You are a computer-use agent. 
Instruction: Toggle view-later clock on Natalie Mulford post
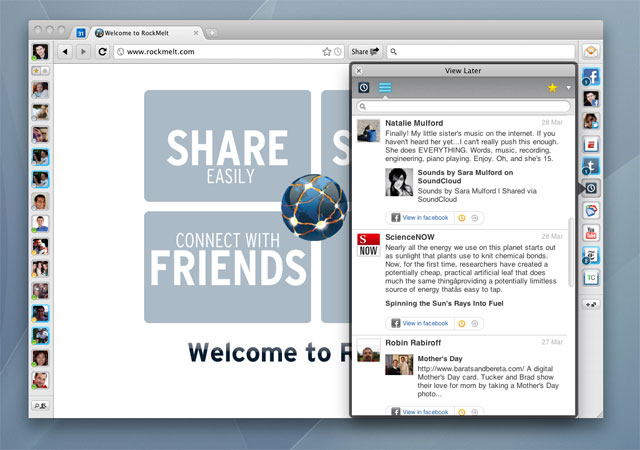click(x=462, y=218)
